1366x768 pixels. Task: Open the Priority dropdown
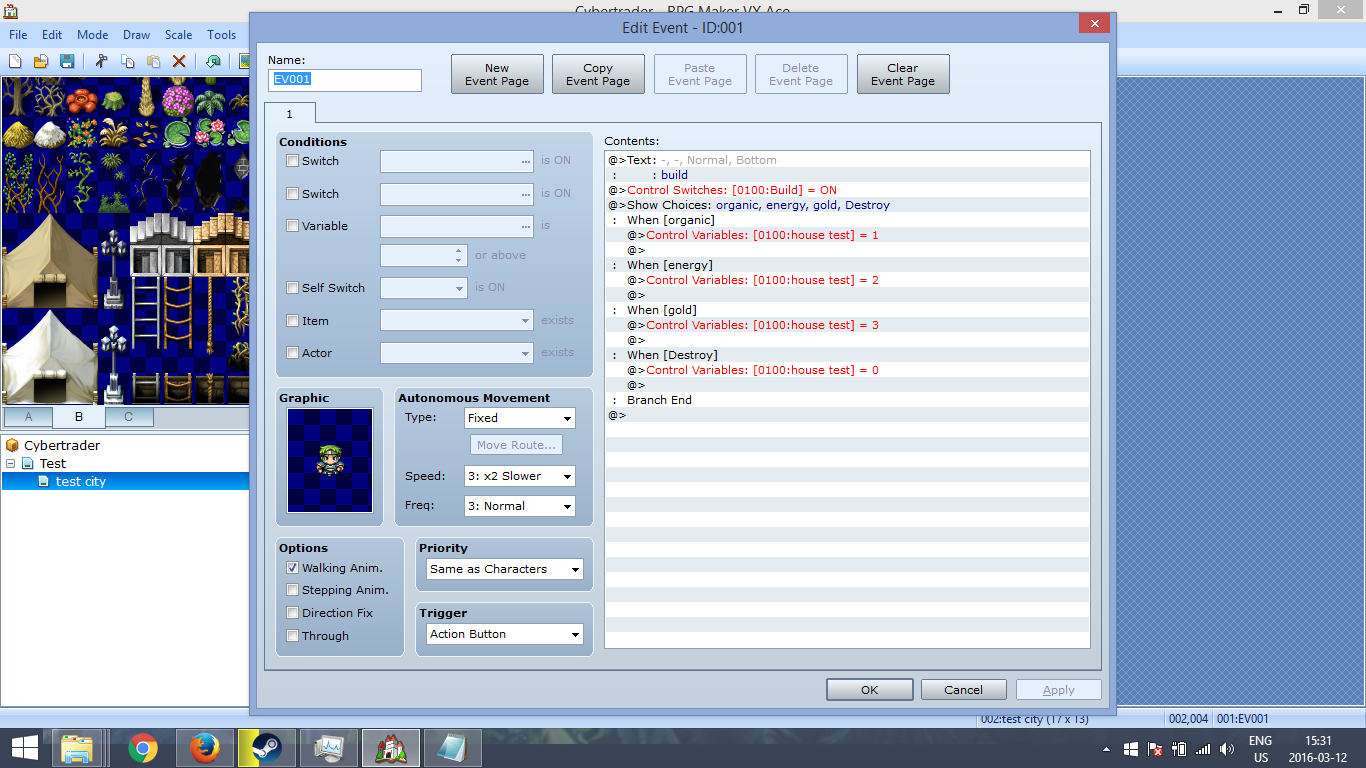(504, 569)
